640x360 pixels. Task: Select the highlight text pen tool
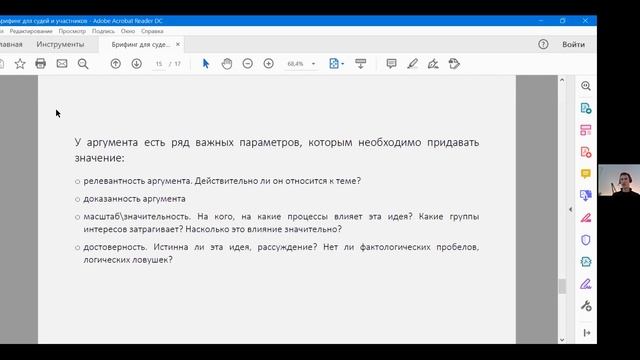[412, 64]
